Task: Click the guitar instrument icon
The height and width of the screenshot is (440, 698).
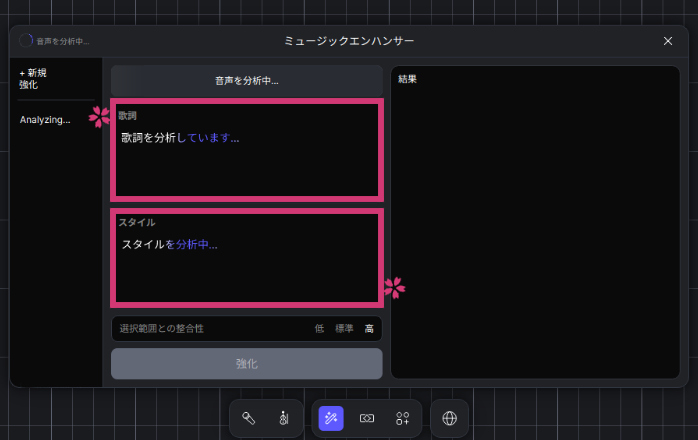Action: (x=284, y=418)
